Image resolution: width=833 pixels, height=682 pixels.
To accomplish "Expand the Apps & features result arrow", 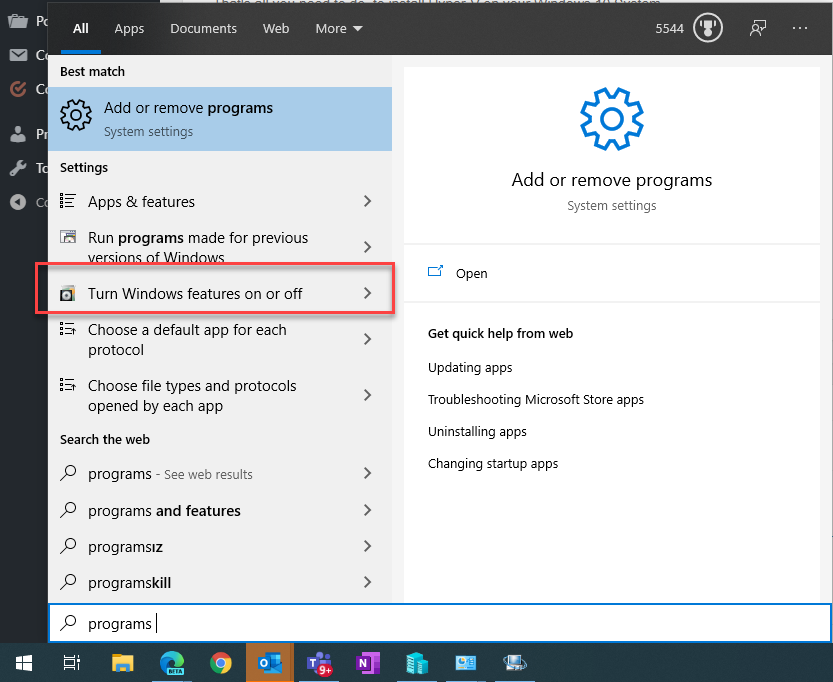I will coord(367,202).
